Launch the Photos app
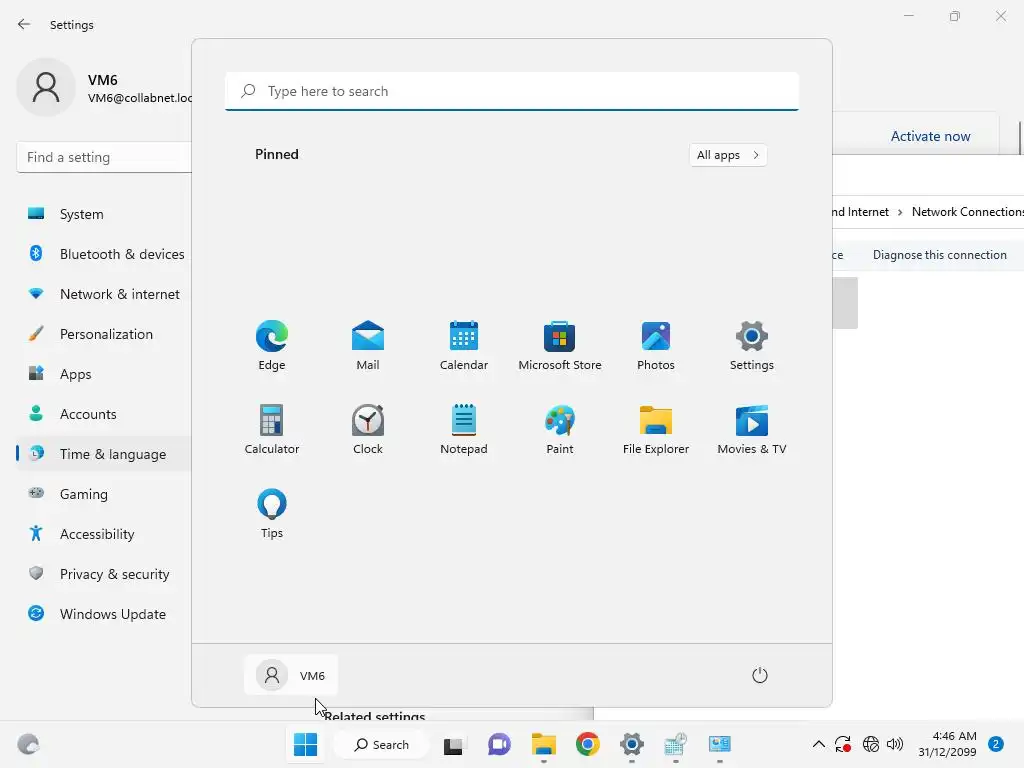The image size is (1024, 768). click(656, 345)
